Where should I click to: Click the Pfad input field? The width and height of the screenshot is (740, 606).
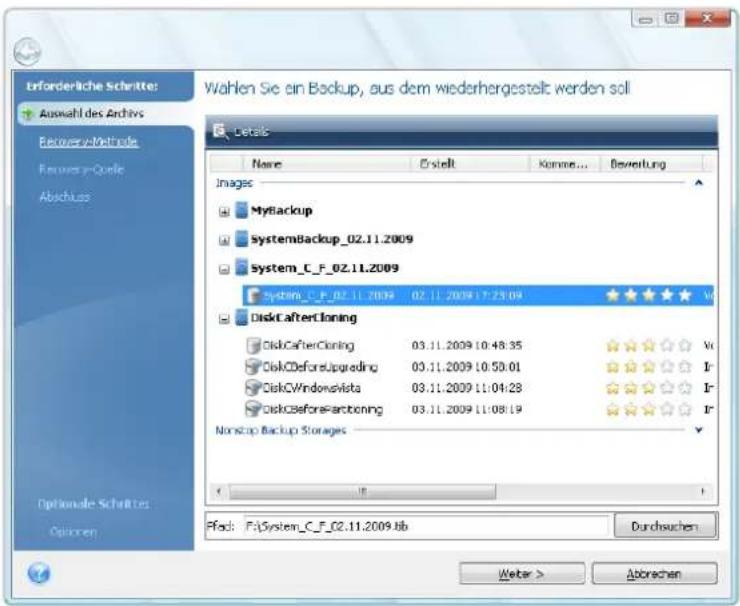[426, 526]
